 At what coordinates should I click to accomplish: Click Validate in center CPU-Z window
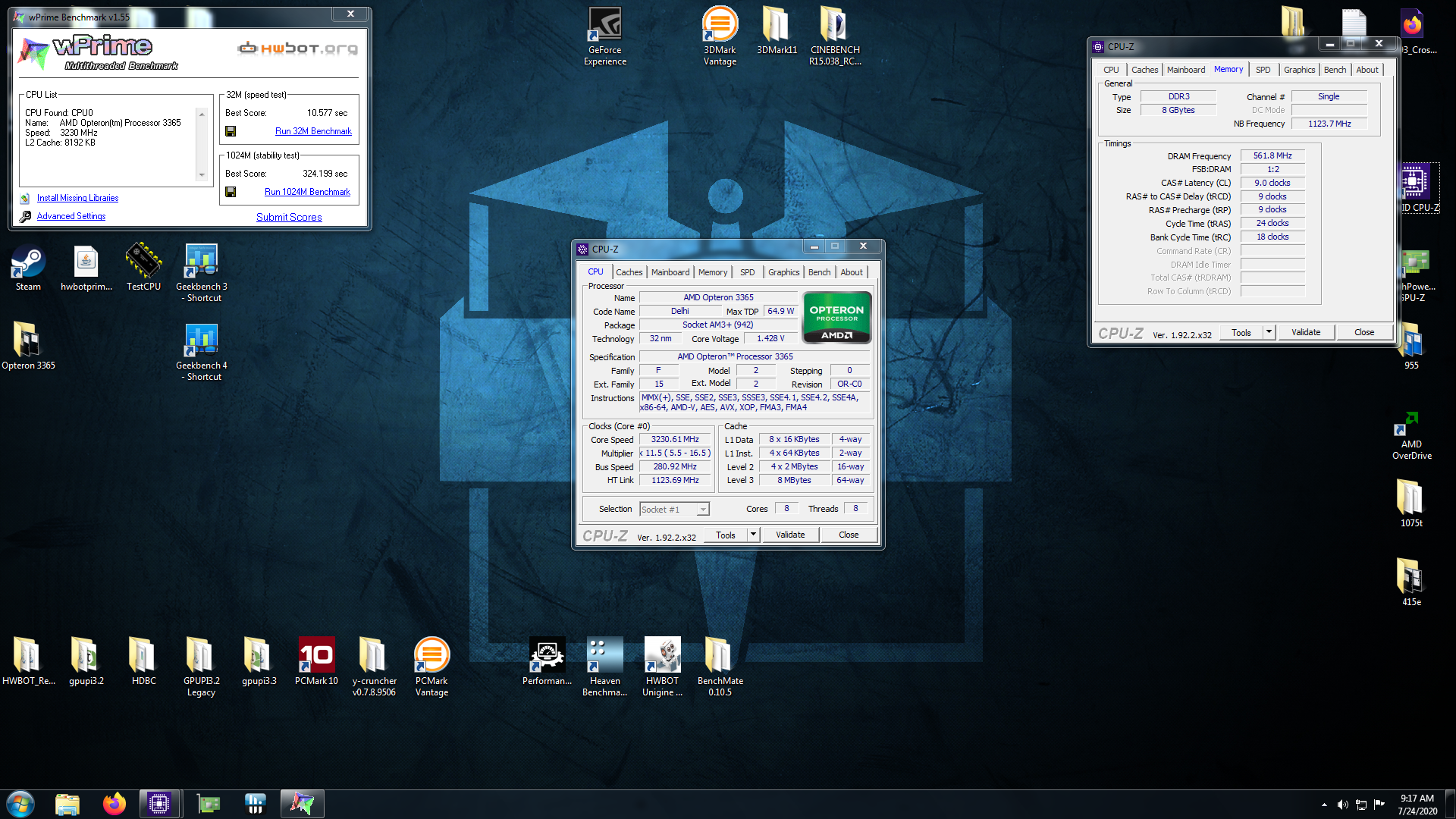[x=790, y=535]
